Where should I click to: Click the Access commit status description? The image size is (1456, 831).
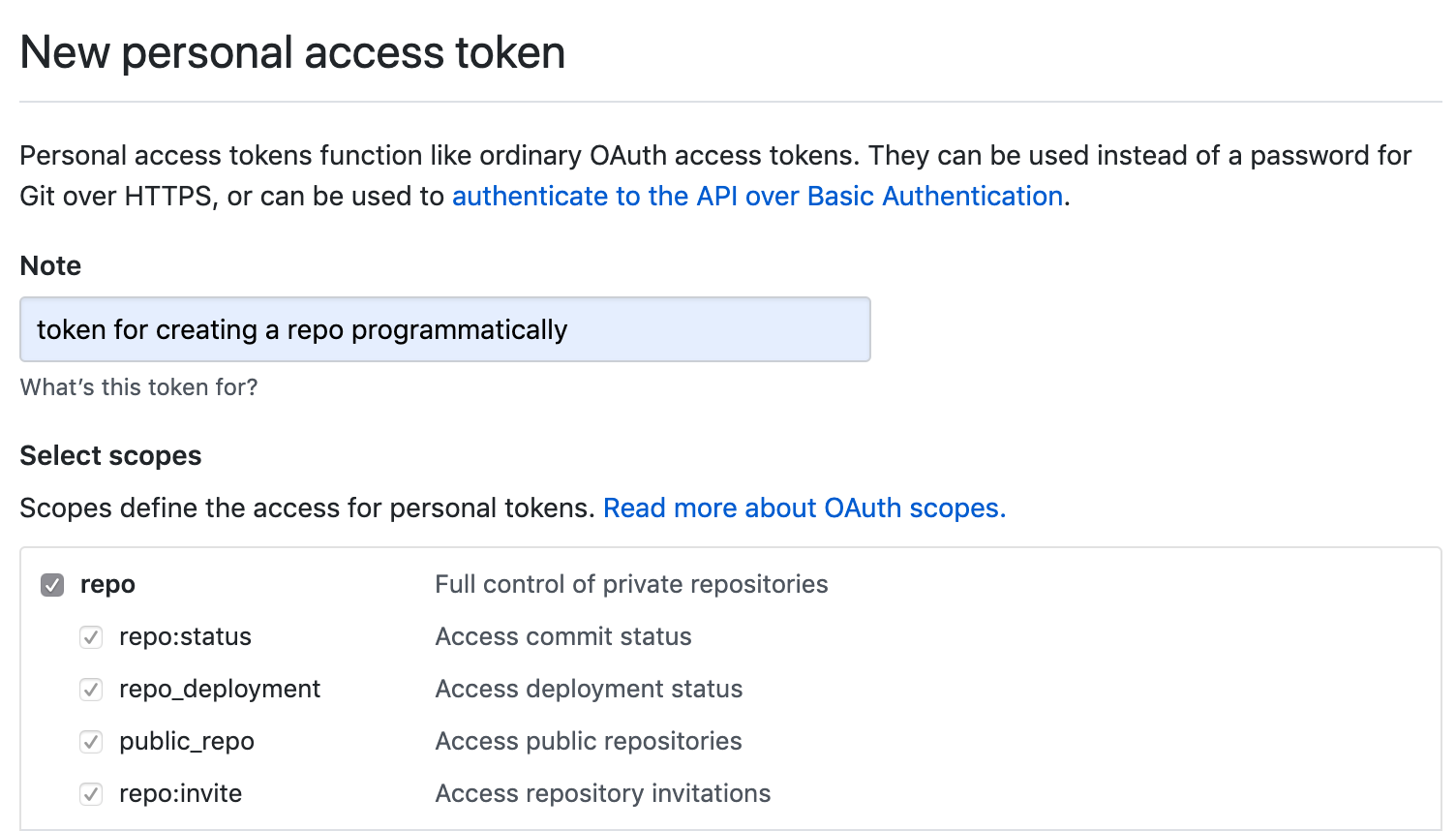click(563, 637)
